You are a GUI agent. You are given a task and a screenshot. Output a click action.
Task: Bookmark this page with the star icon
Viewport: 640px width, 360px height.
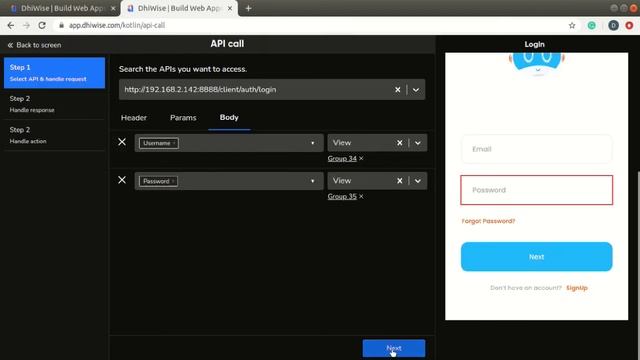[x=572, y=25]
